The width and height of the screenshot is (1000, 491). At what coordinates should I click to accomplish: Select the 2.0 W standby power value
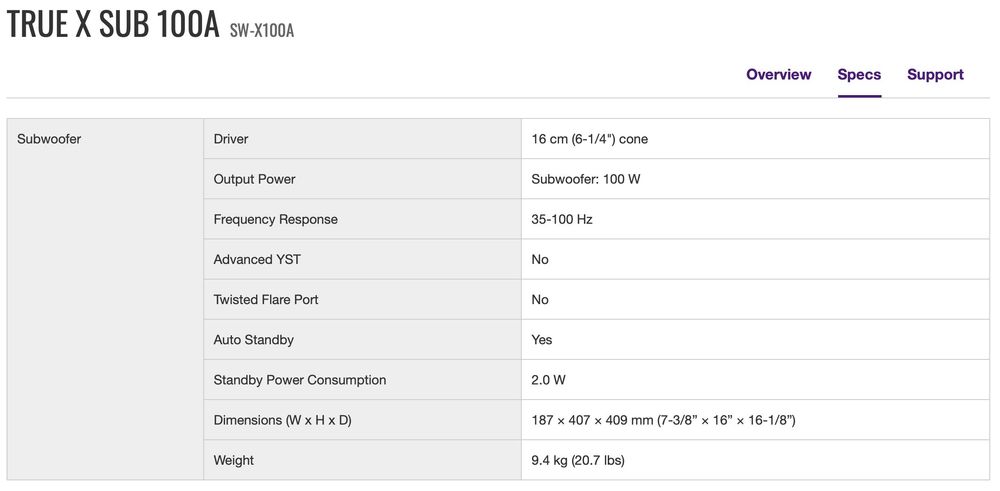click(x=548, y=380)
